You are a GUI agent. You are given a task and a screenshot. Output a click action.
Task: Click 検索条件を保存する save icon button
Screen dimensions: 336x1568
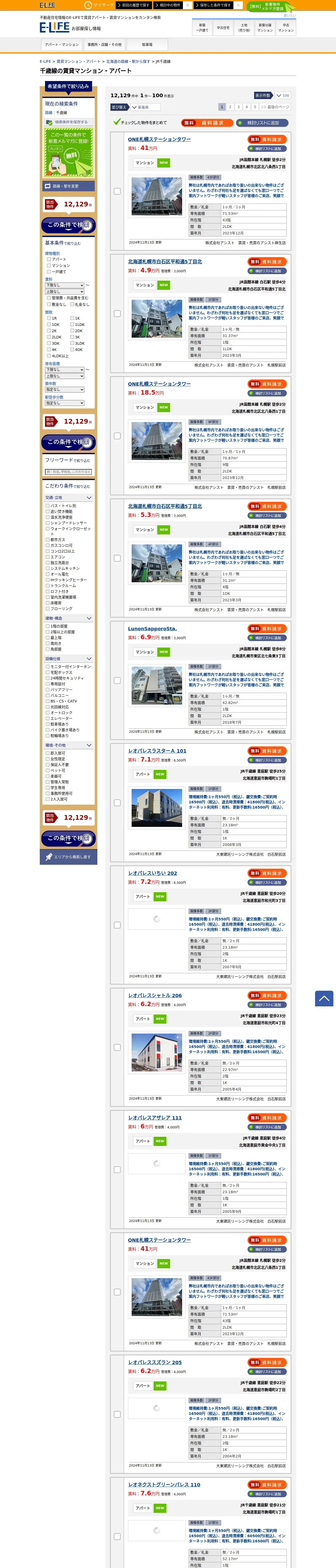click(68, 122)
